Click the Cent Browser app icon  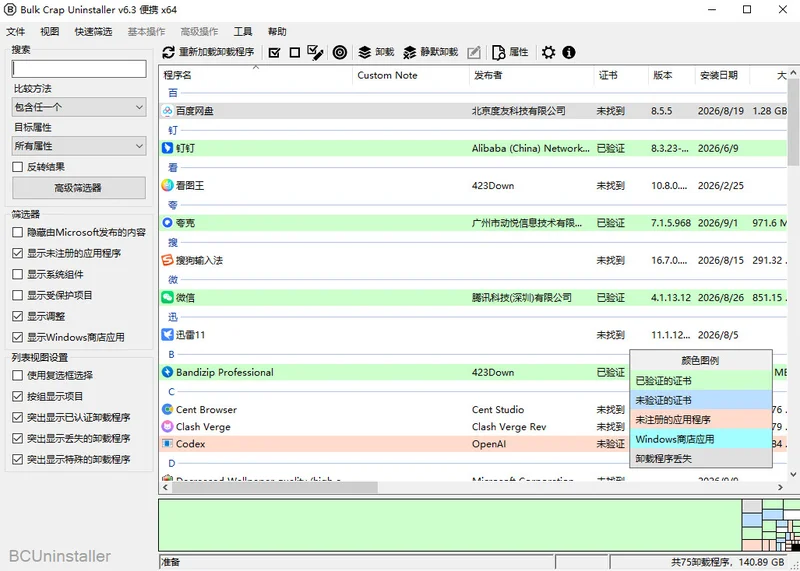pos(167,409)
